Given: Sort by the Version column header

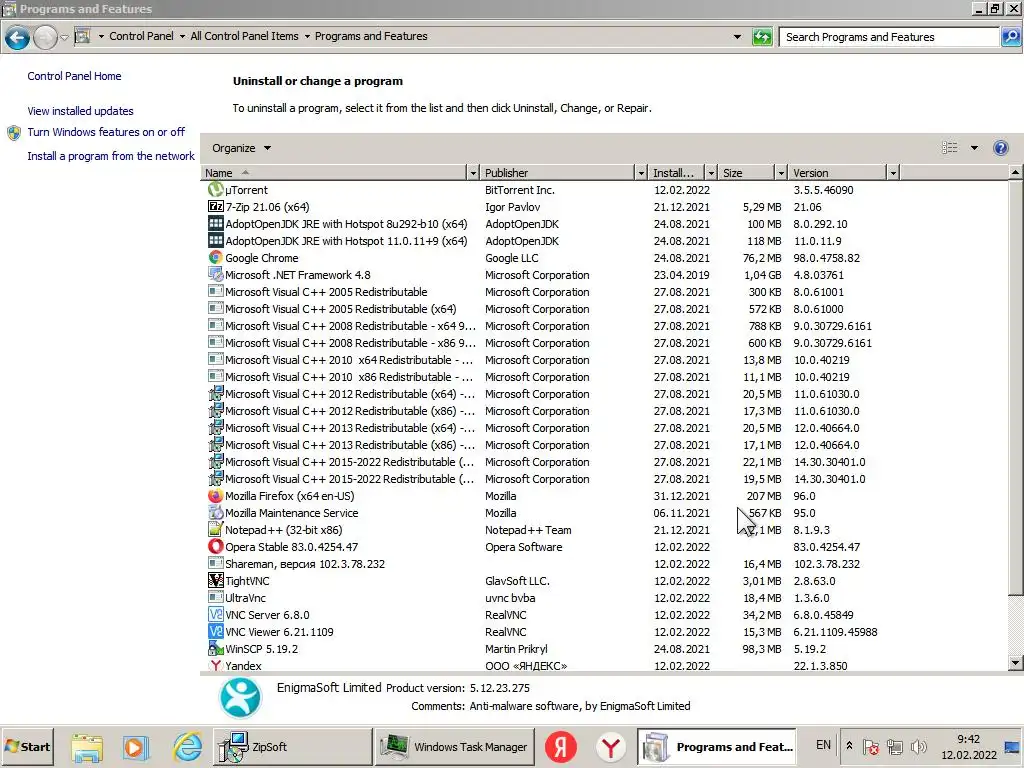Looking at the screenshot, I should tap(837, 172).
